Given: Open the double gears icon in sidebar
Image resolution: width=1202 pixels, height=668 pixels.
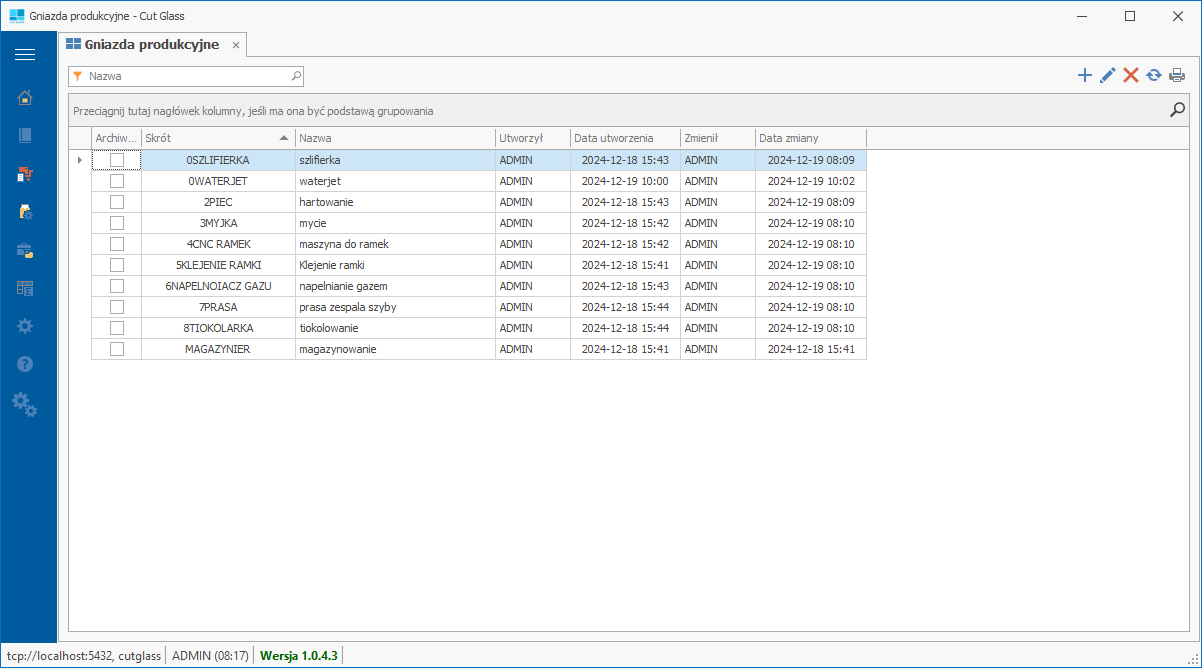Looking at the screenshot, I should tap(25, 404).
